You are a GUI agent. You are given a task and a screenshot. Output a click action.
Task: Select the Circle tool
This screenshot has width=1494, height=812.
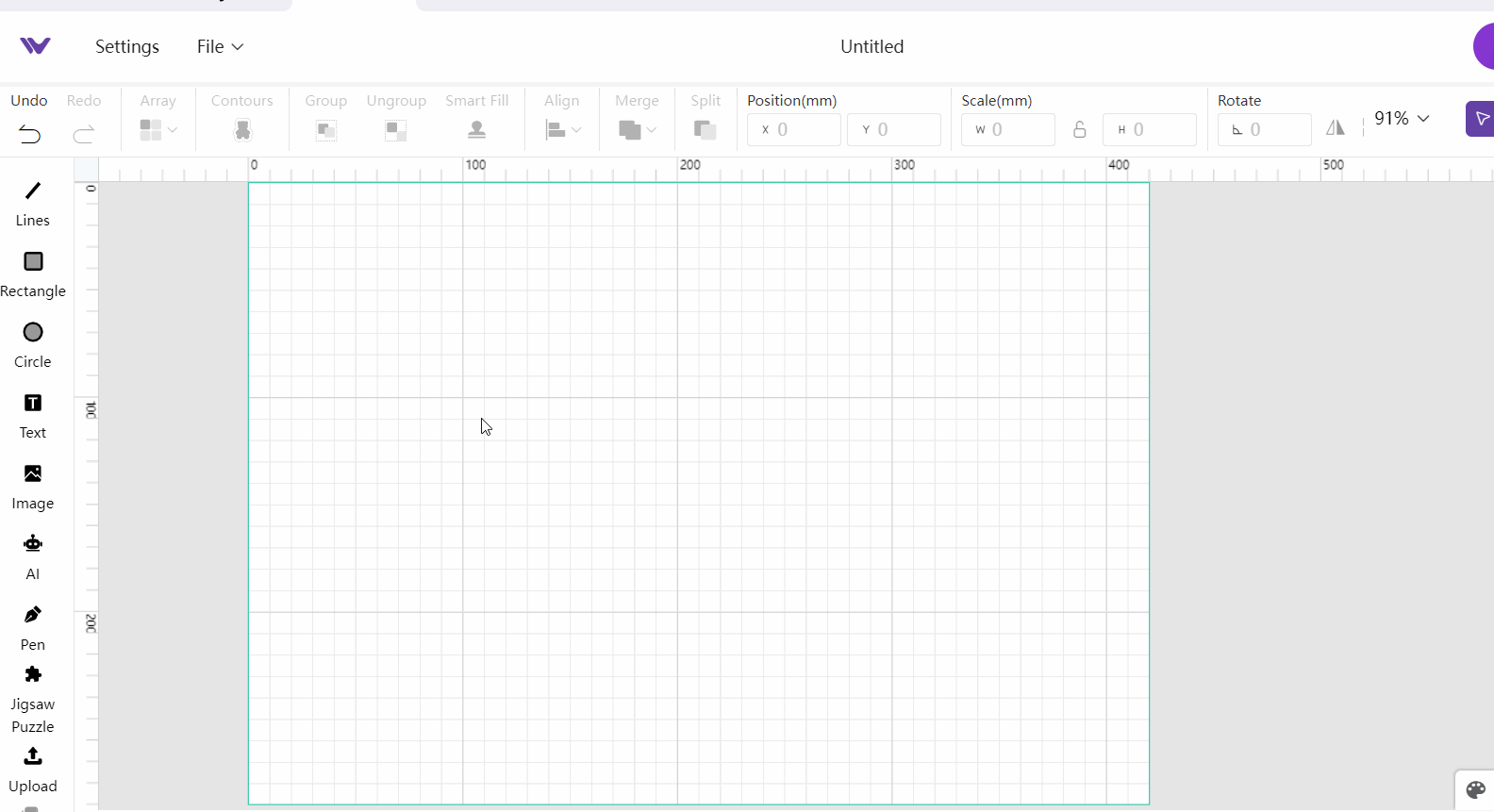(x=33, y=345)
